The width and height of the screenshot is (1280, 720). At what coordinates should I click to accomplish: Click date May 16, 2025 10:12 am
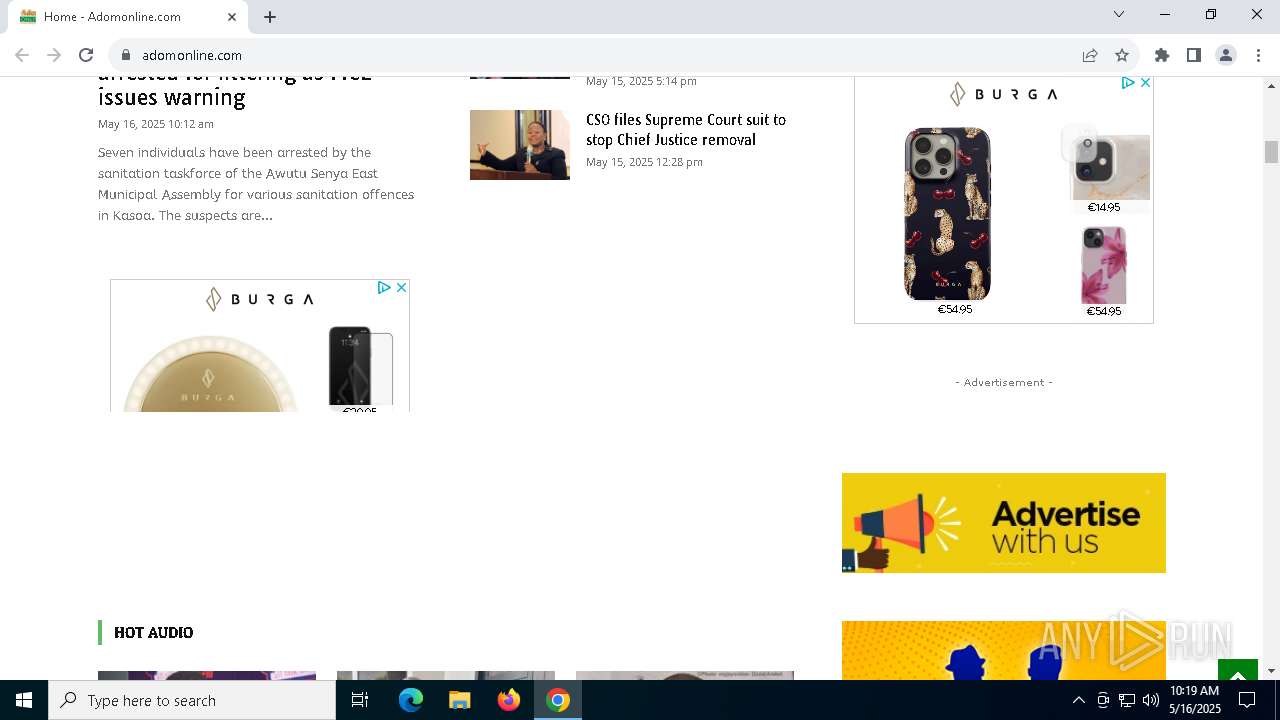coord(156,124)
